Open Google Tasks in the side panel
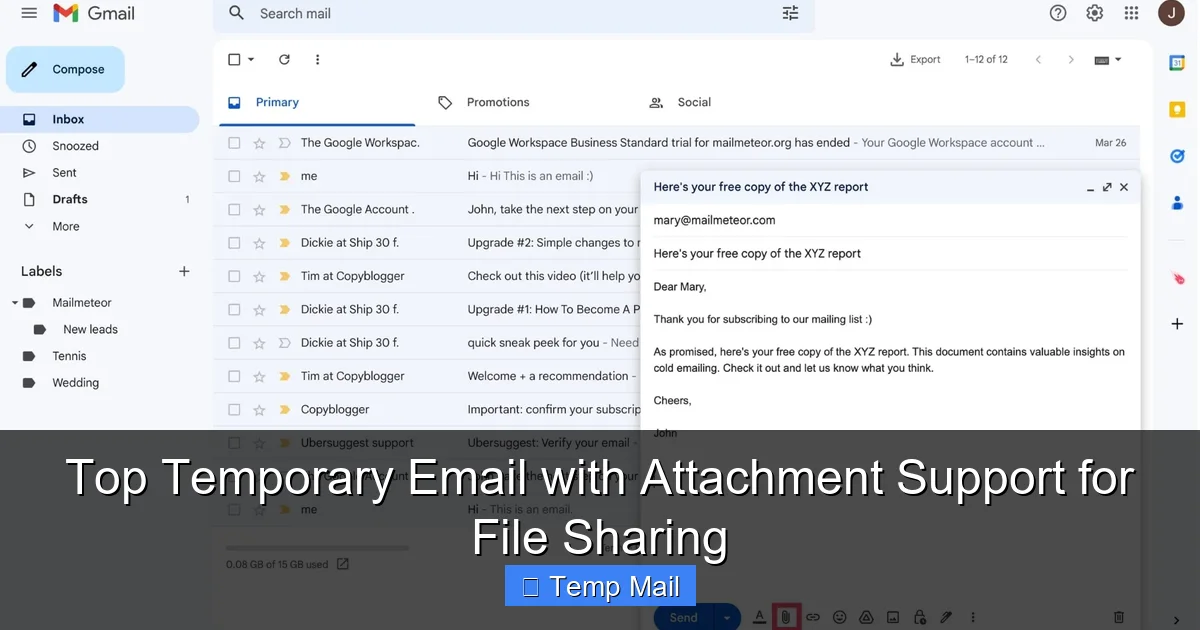The image size is (1200, 630). [x=1176, y=155]
